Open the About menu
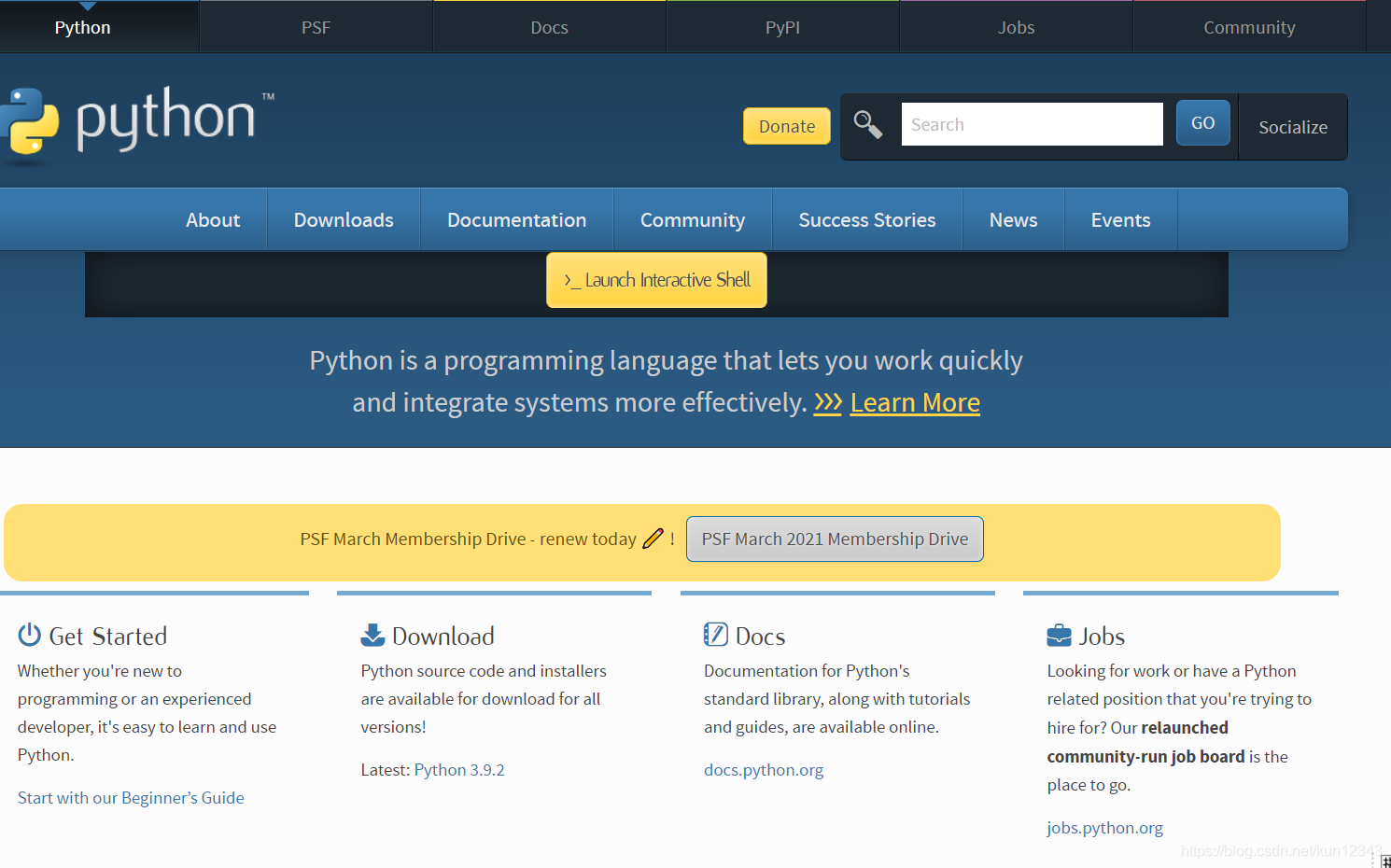Image resolution: width=1391 pixels, height=868 pixels. click(x=213, y=219)
